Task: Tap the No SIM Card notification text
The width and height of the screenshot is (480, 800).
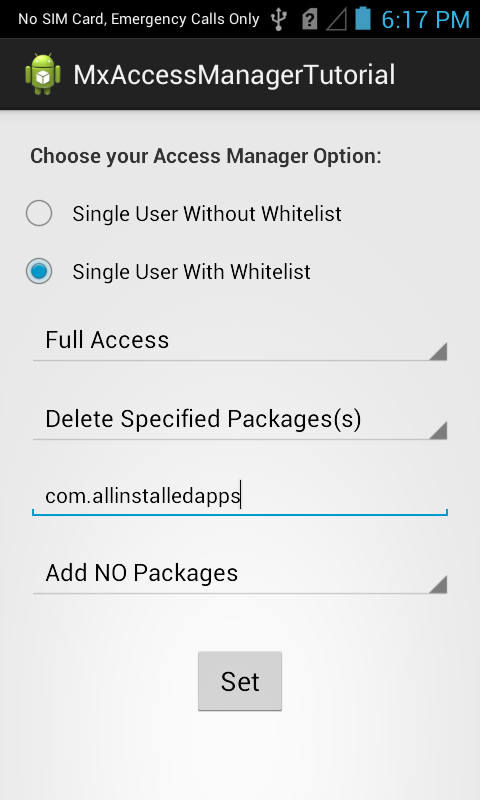Action: pyautogui.click(x=139, y=19)
